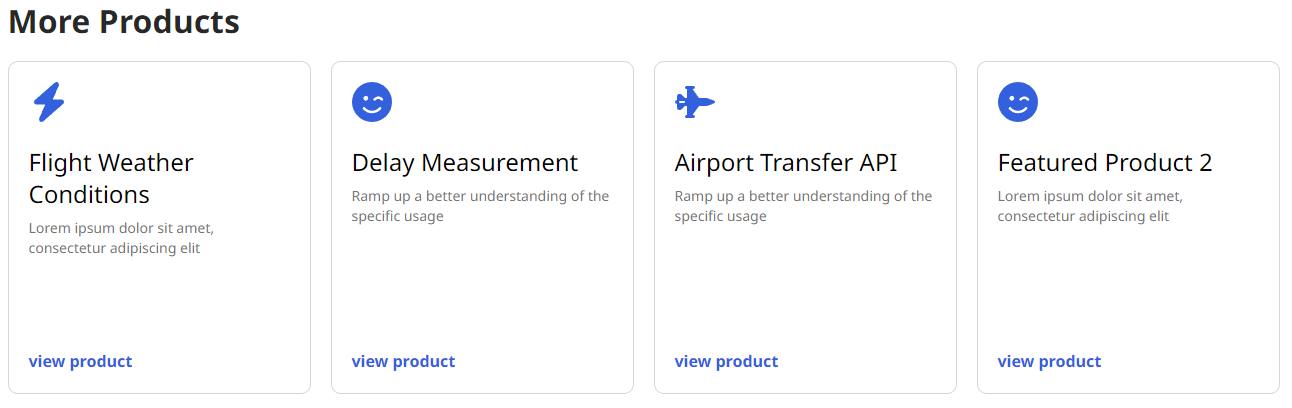
Task: Follow view product link for Featured Product 2
Action: 1049,361
